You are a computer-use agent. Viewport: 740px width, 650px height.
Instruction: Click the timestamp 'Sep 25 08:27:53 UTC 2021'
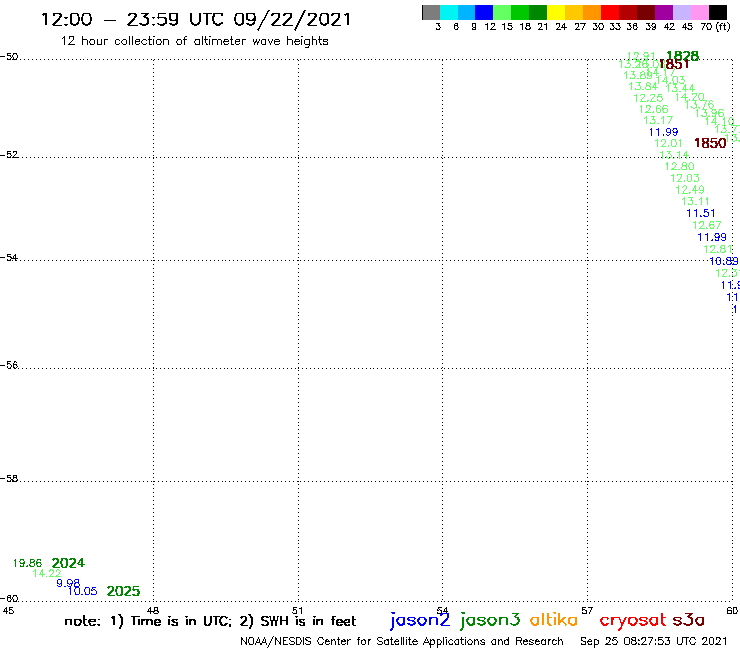click(x=654, y=641)
